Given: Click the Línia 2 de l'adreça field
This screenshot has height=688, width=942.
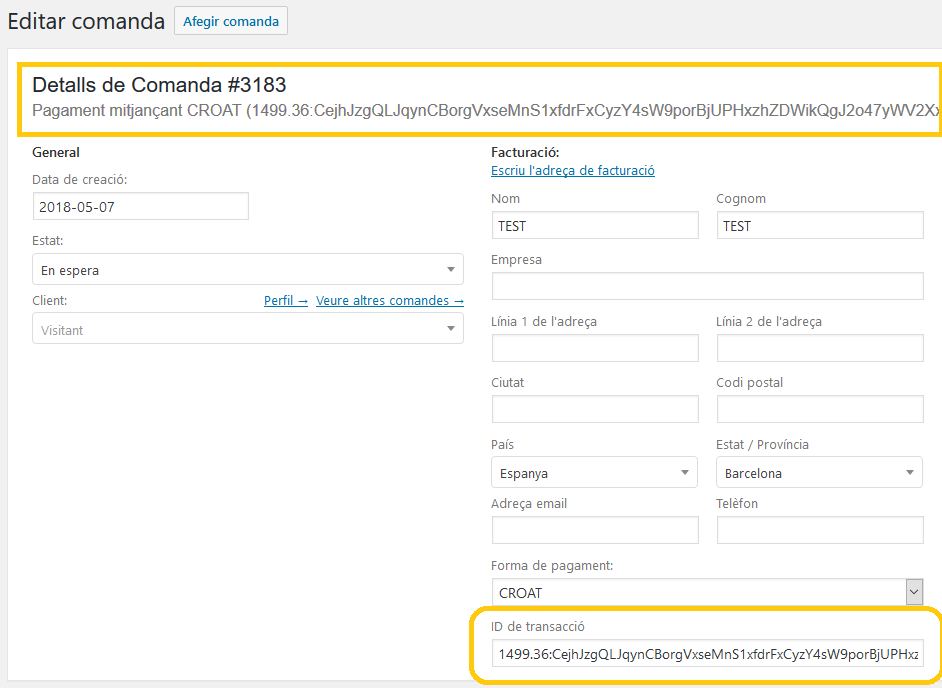Looking at the screenshot, I should click(x=820, y=349).
